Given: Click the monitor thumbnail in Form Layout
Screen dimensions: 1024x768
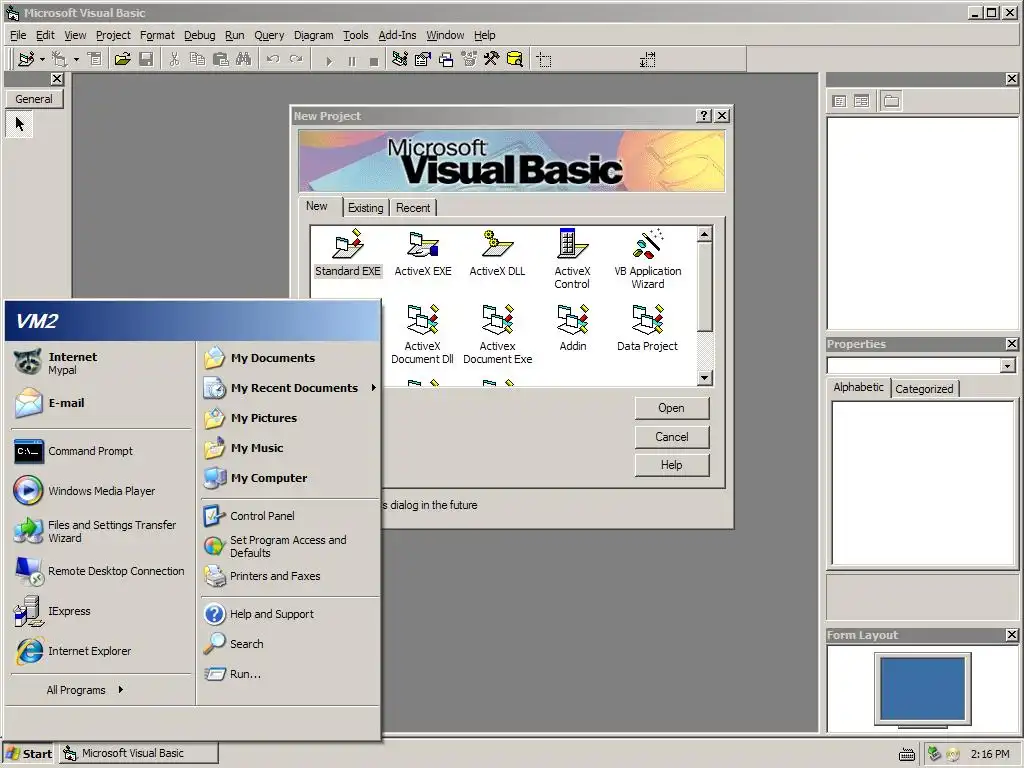Looking at the screenshot, I should [922, 691].
